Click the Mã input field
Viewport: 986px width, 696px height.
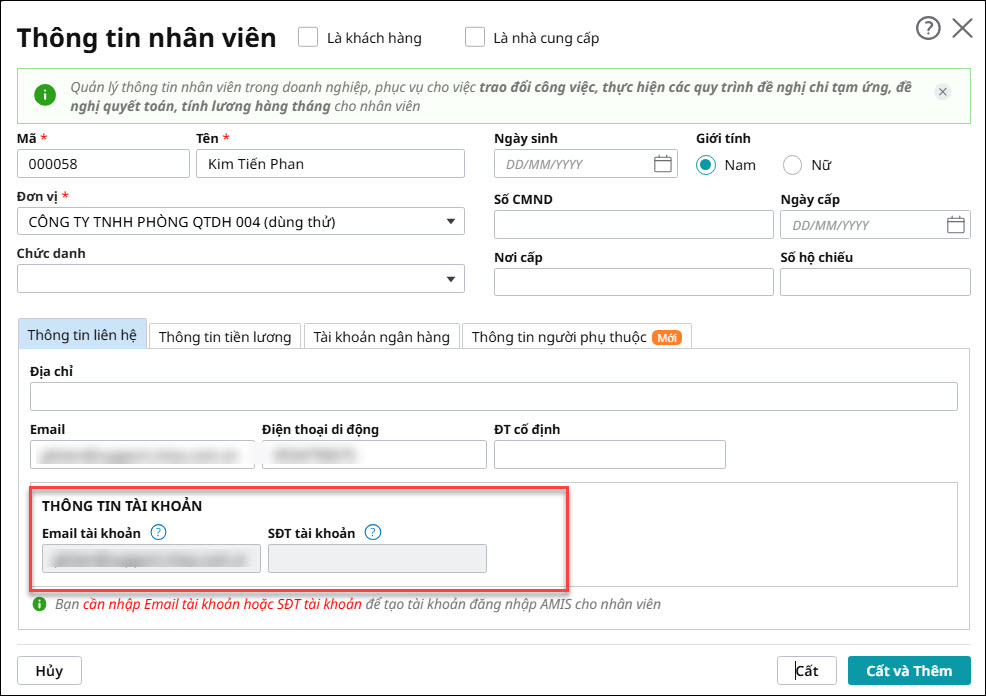[103, 163]
